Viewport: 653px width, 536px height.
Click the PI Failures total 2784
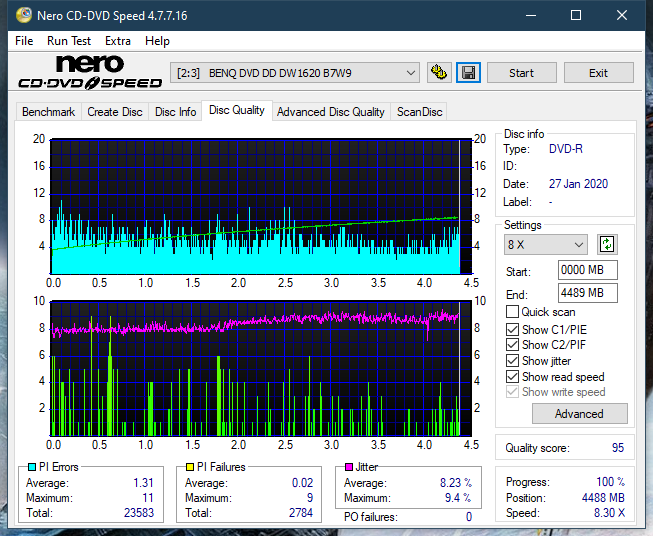click(301, 513)
